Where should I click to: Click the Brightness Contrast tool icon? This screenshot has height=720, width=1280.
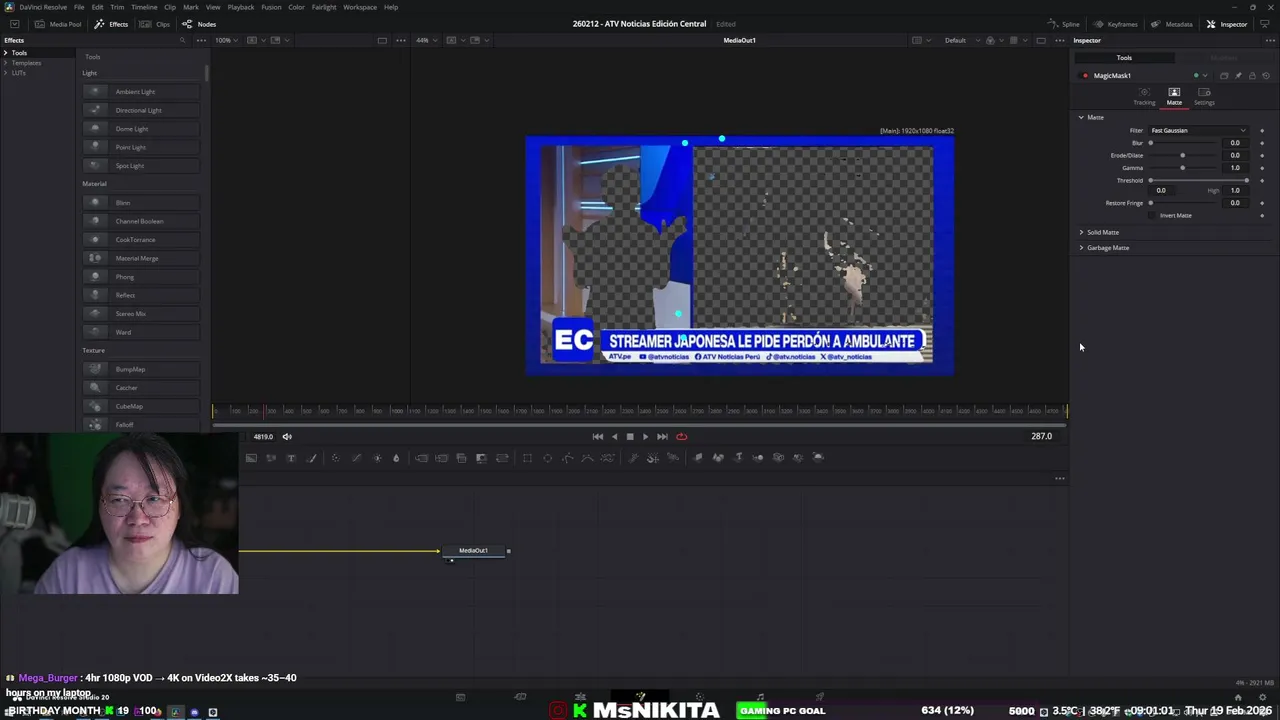(377, 457)
